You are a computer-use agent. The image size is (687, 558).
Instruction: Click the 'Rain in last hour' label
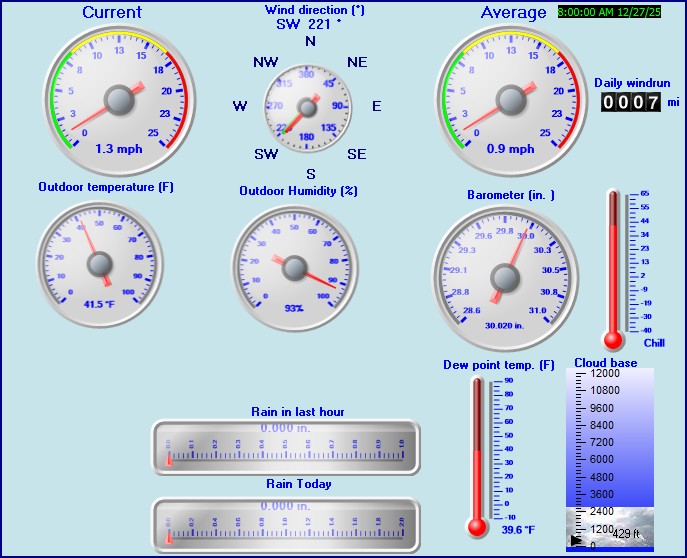click(x=298, y=412)
